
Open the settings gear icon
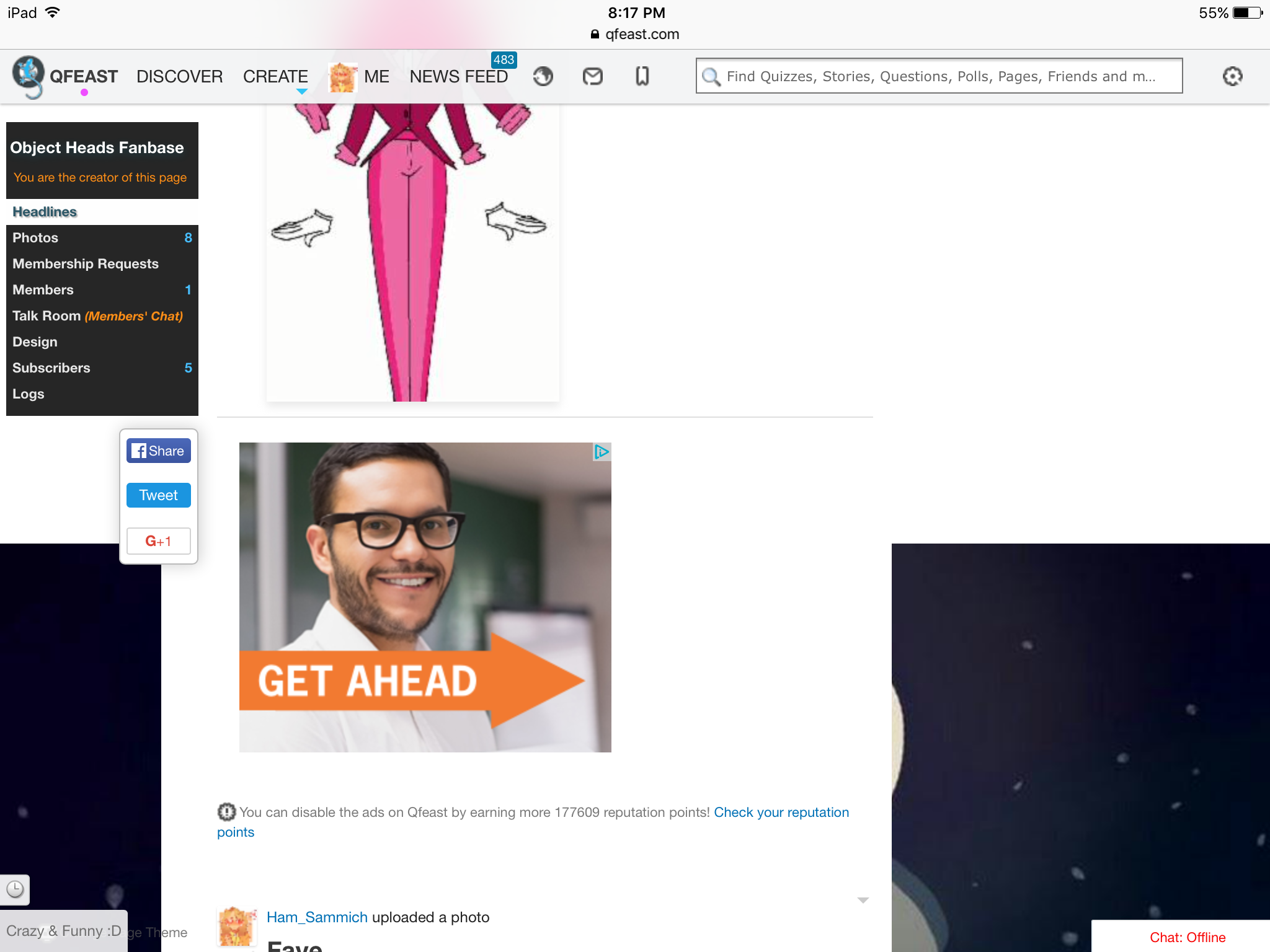(1232, 76)
